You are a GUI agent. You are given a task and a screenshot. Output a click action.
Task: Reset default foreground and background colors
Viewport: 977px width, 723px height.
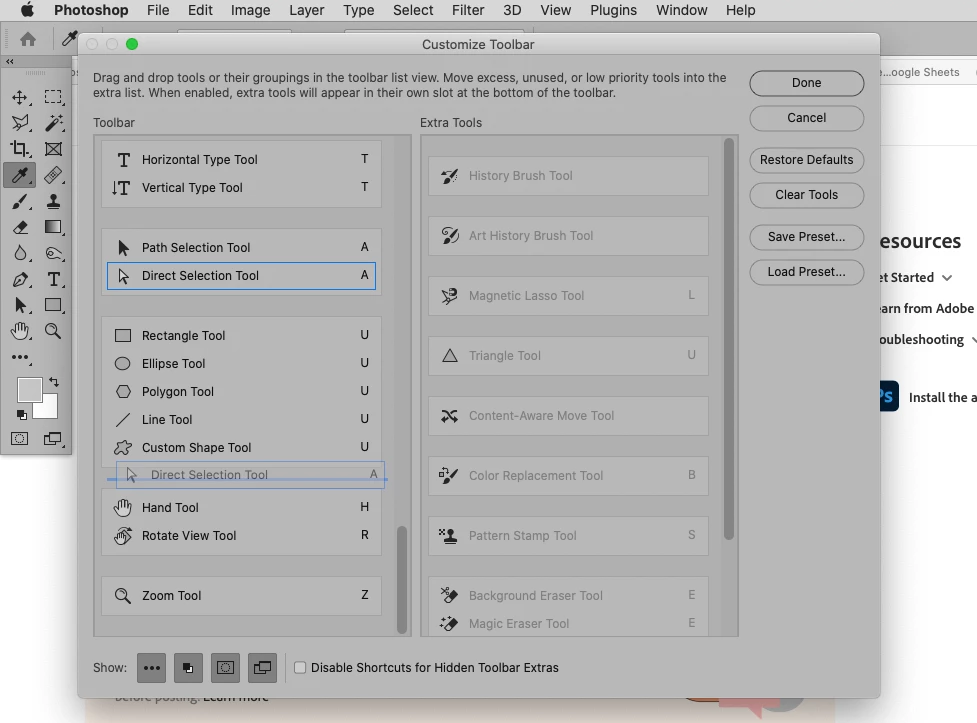point(21,414)
